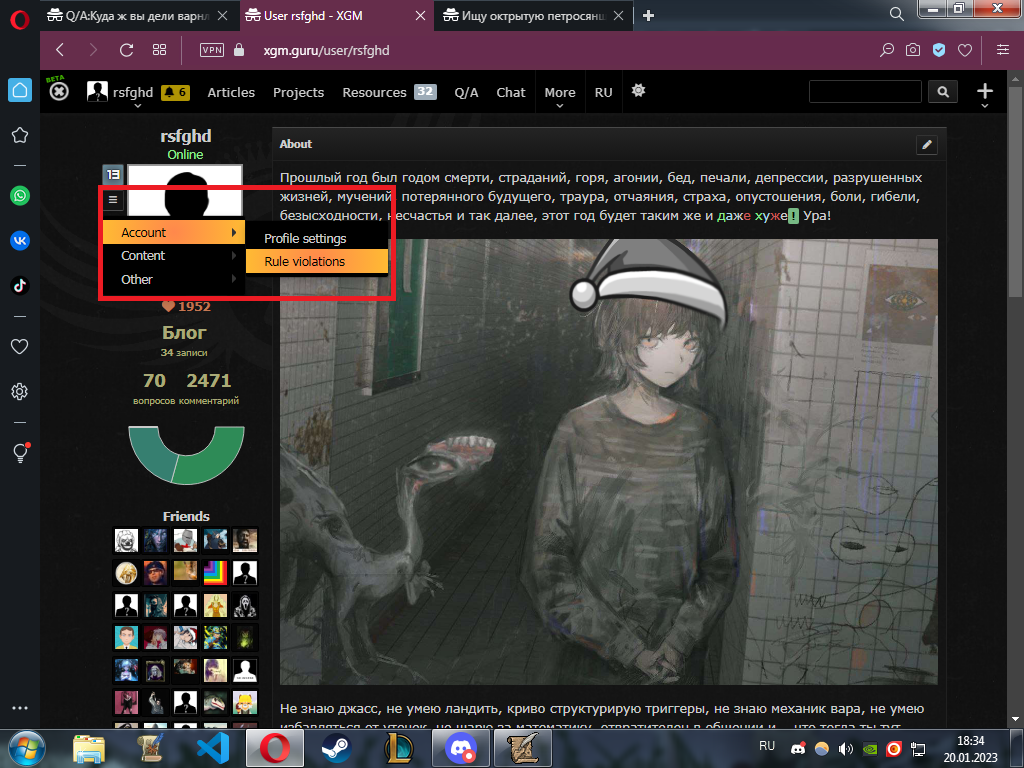The width and height of the screenshot is (1024, 768).
Task: Open Steam from the taskbar
Action: click(x=336, y=748)
